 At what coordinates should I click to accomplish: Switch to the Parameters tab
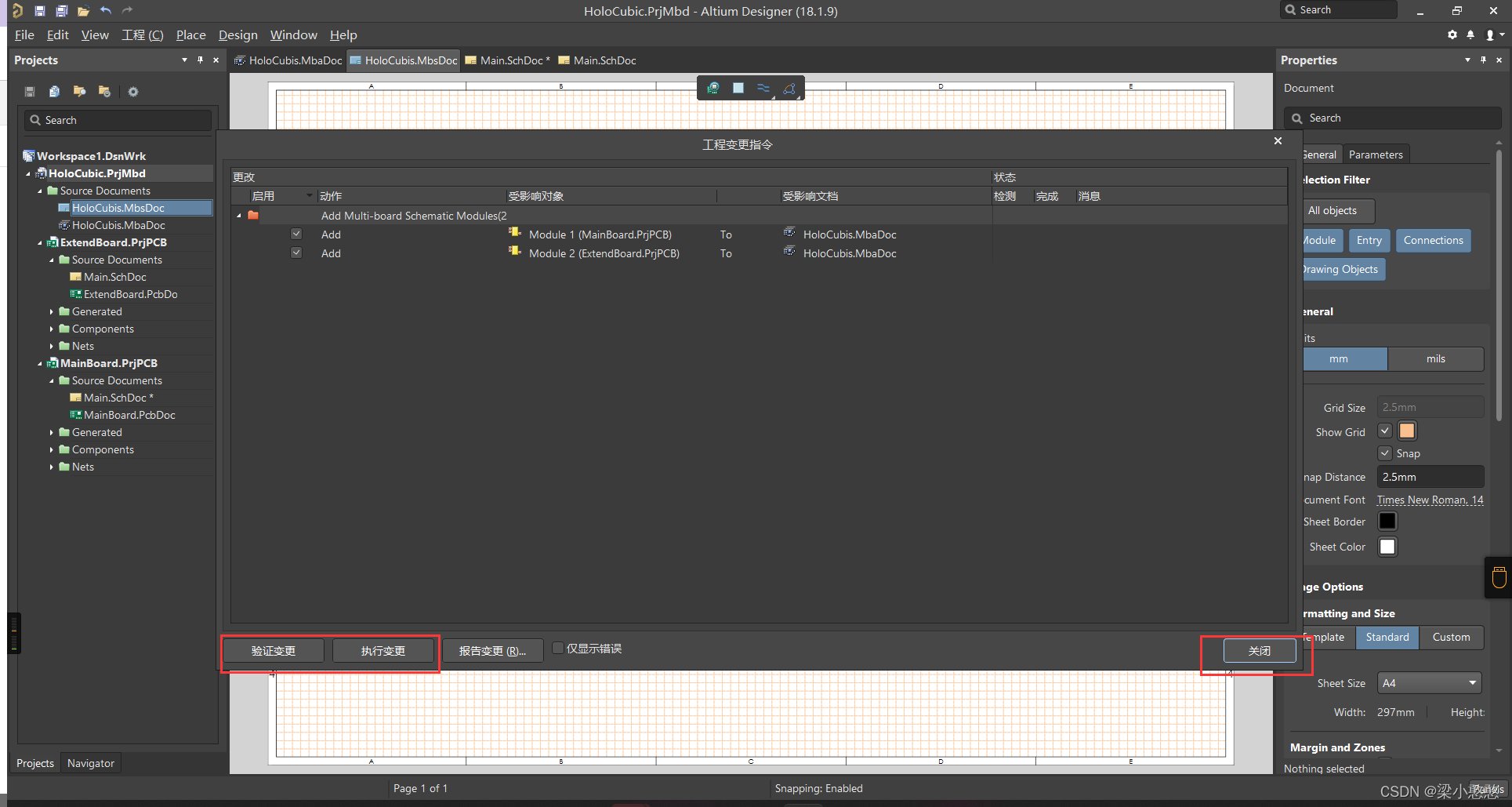[x=1376, y=154]
